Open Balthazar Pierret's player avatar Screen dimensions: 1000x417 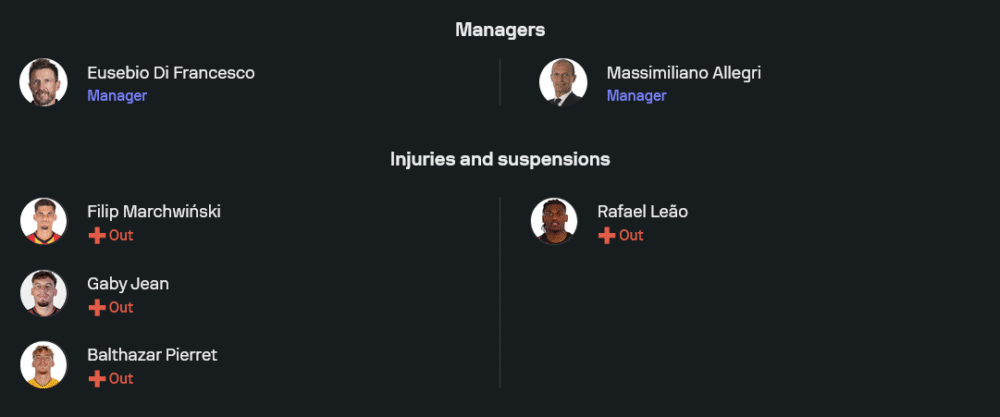(43, 365)
